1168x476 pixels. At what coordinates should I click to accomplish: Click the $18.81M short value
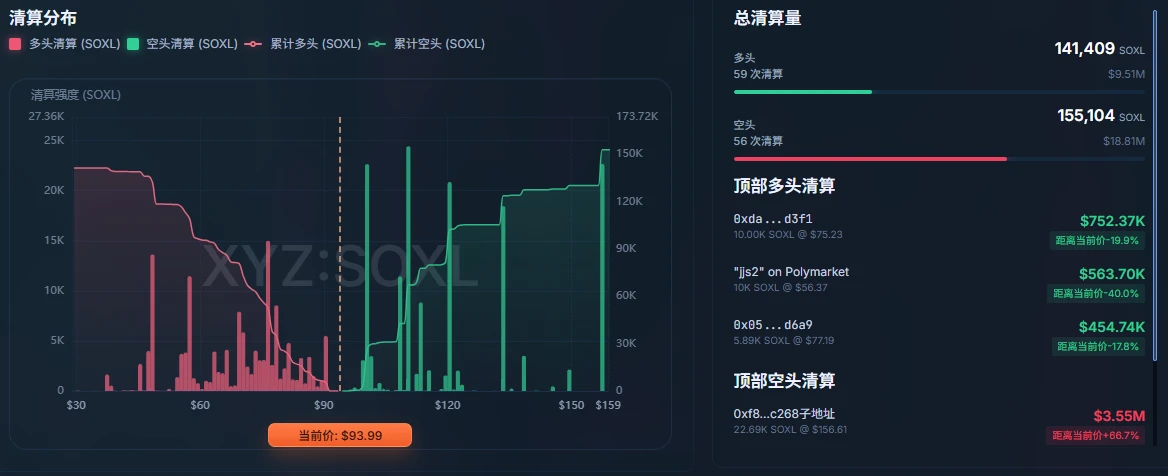tap(1124, 140)
